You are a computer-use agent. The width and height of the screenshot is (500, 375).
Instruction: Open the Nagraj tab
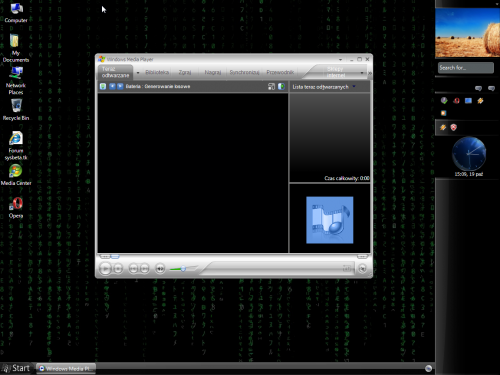click(213, 72)
